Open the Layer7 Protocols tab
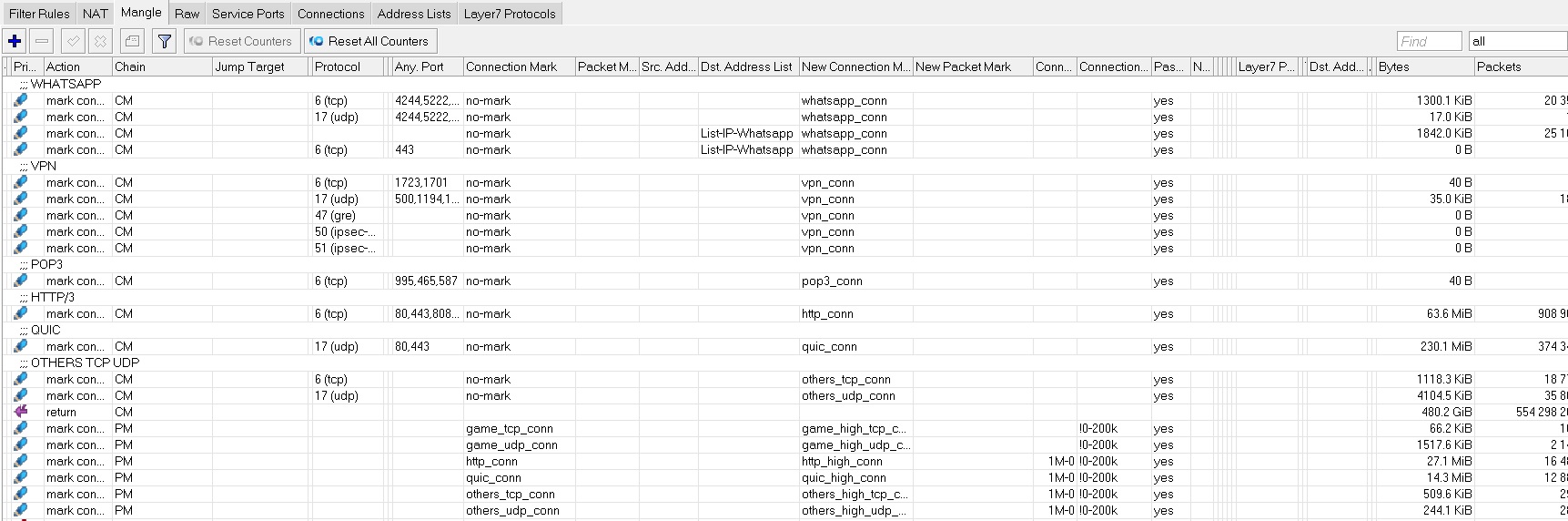Image resolution: width=1568 pixels, height=521 pixels. coord(510,14)
